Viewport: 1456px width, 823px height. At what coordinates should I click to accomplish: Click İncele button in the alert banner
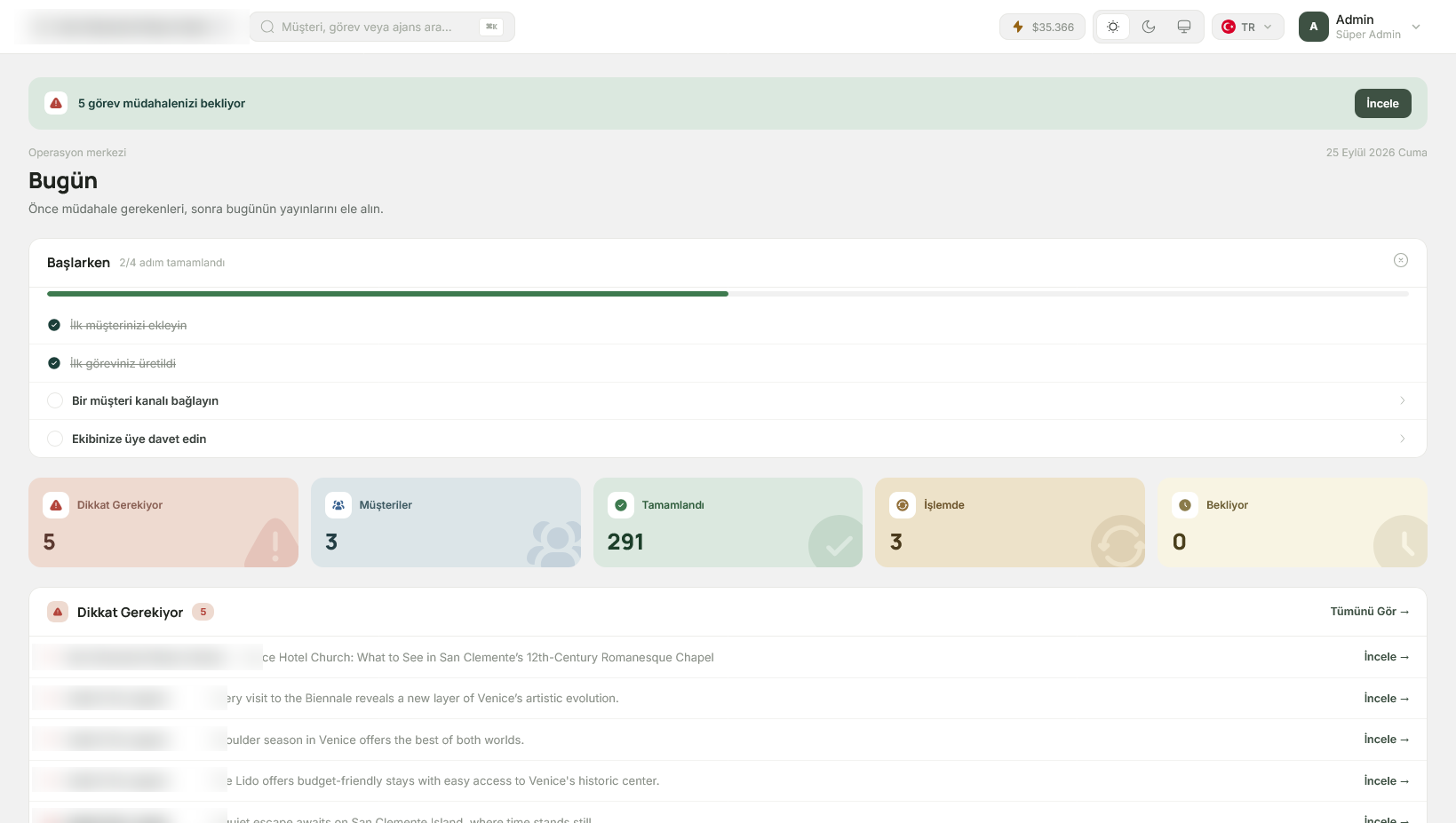[x=1382, y=103]
